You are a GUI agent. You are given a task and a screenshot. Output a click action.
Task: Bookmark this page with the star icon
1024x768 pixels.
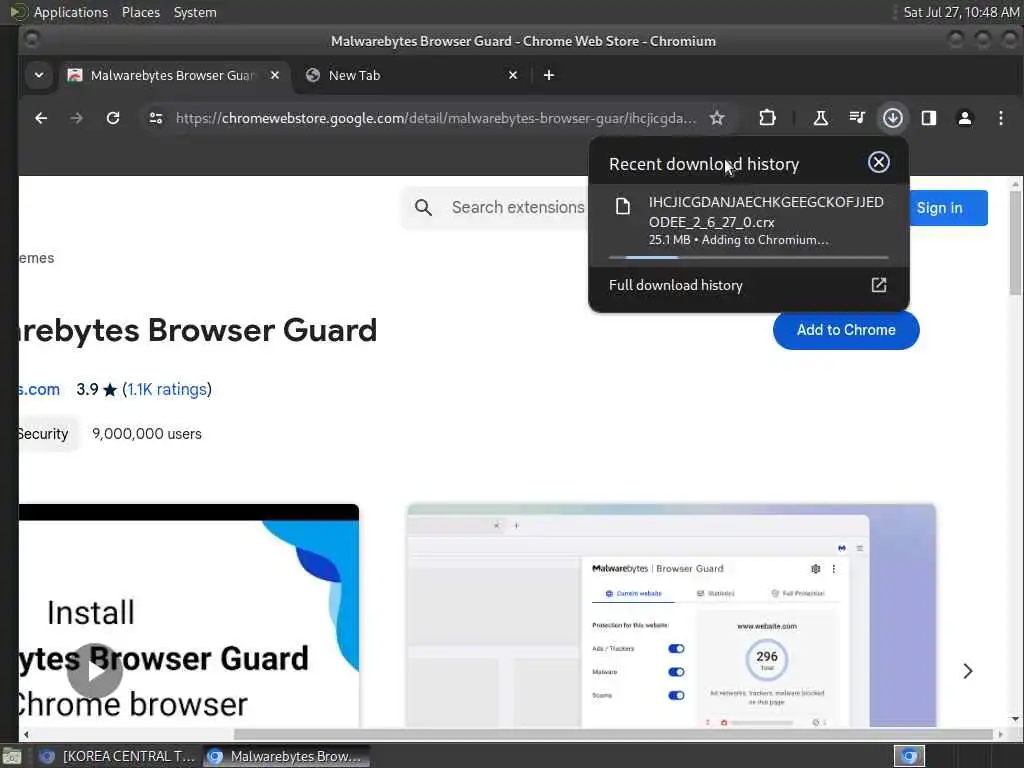(x=717, y=118)
